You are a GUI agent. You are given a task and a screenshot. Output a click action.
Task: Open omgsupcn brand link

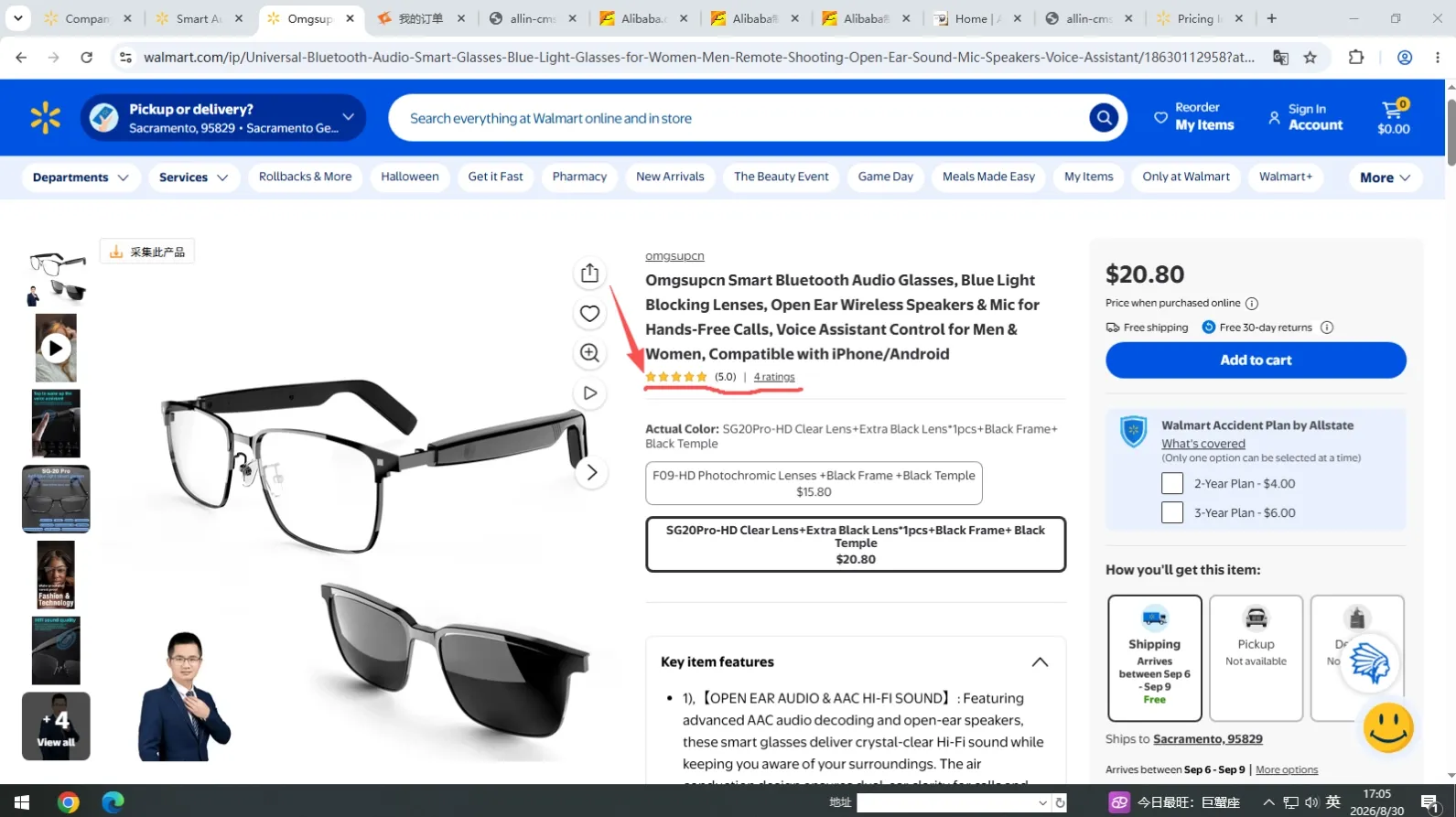tap(674, 256)
